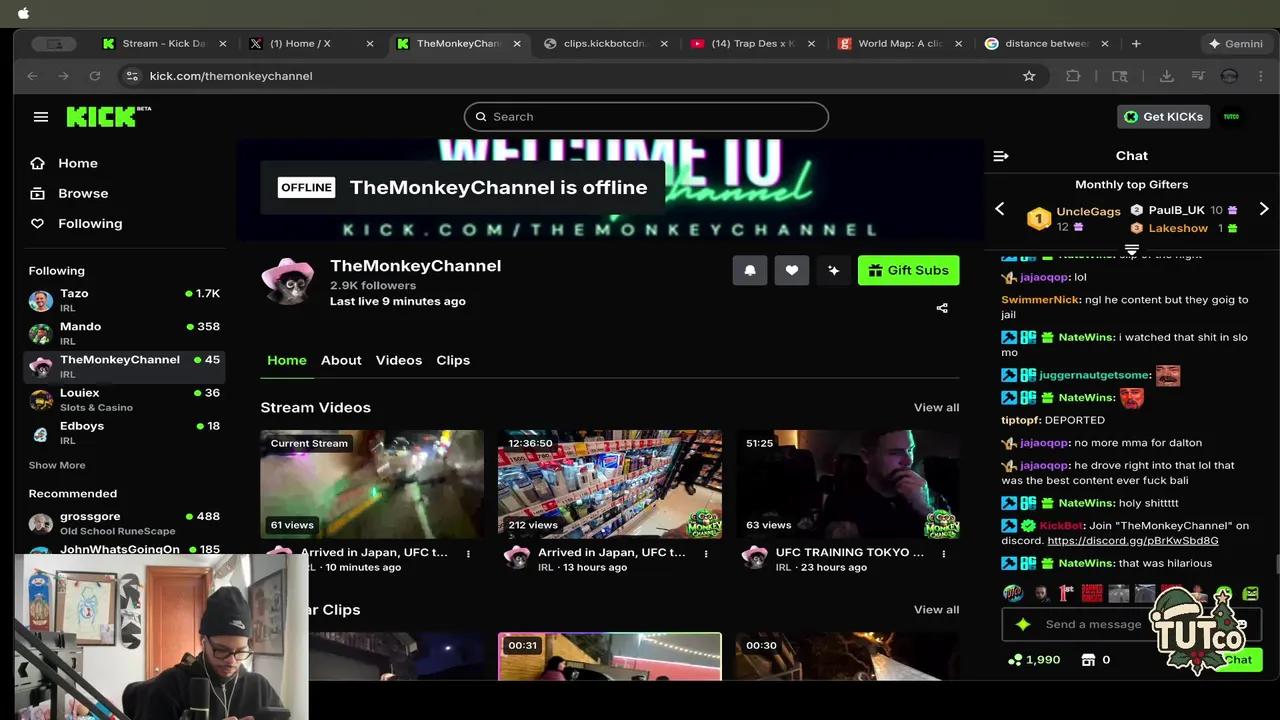This screenshot has width=1280, height=720.
Task: Open Edboys' channel in Following
Action: (x=124, y=432)
